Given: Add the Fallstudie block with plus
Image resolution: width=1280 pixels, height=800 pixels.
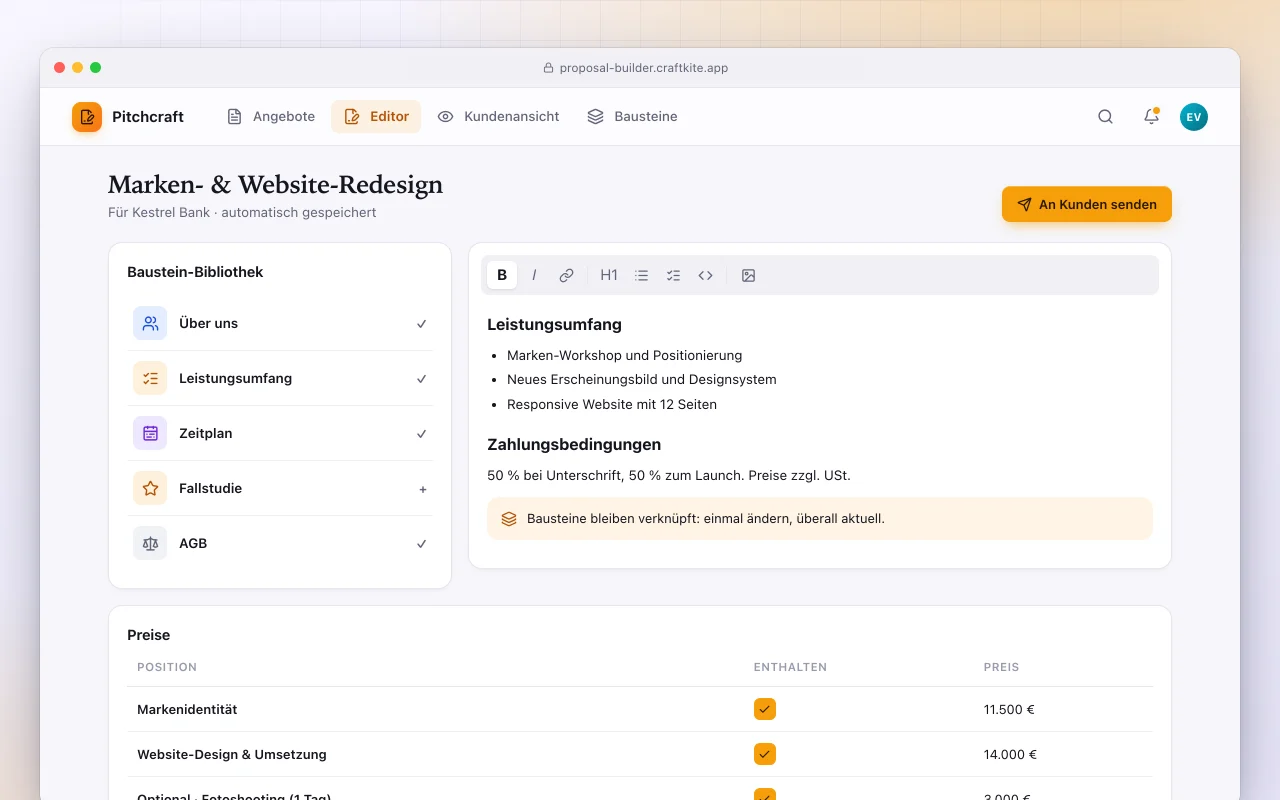Looking at the screenshot, I should [x=422, y=489].
